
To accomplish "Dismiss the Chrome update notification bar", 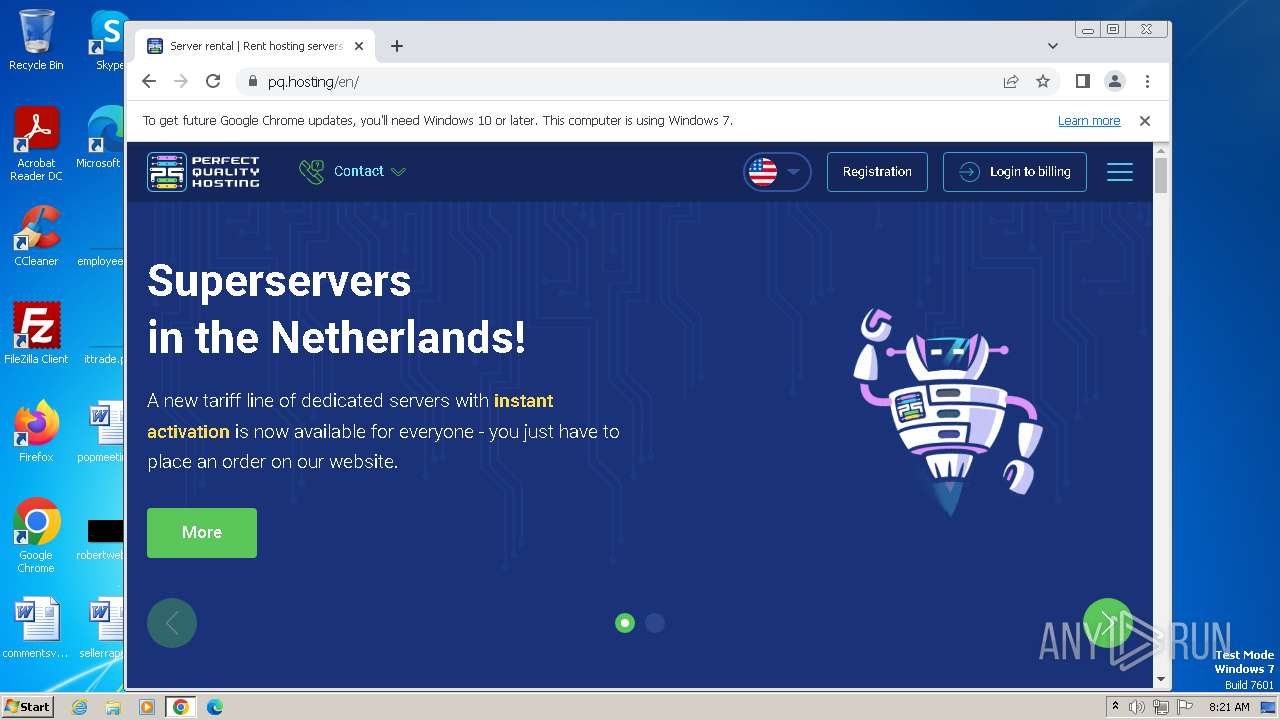I will (x=1145, y=121).
